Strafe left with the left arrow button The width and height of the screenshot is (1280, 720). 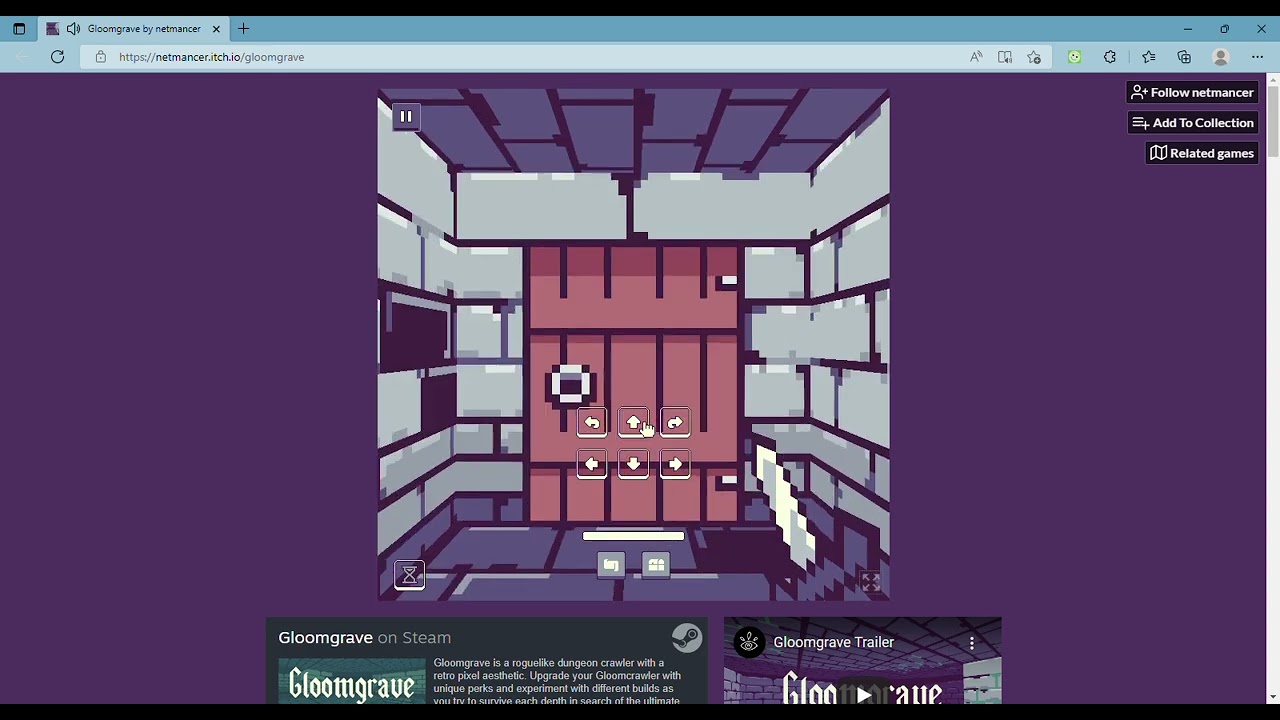pyautogui.click(x=592, y=464)
